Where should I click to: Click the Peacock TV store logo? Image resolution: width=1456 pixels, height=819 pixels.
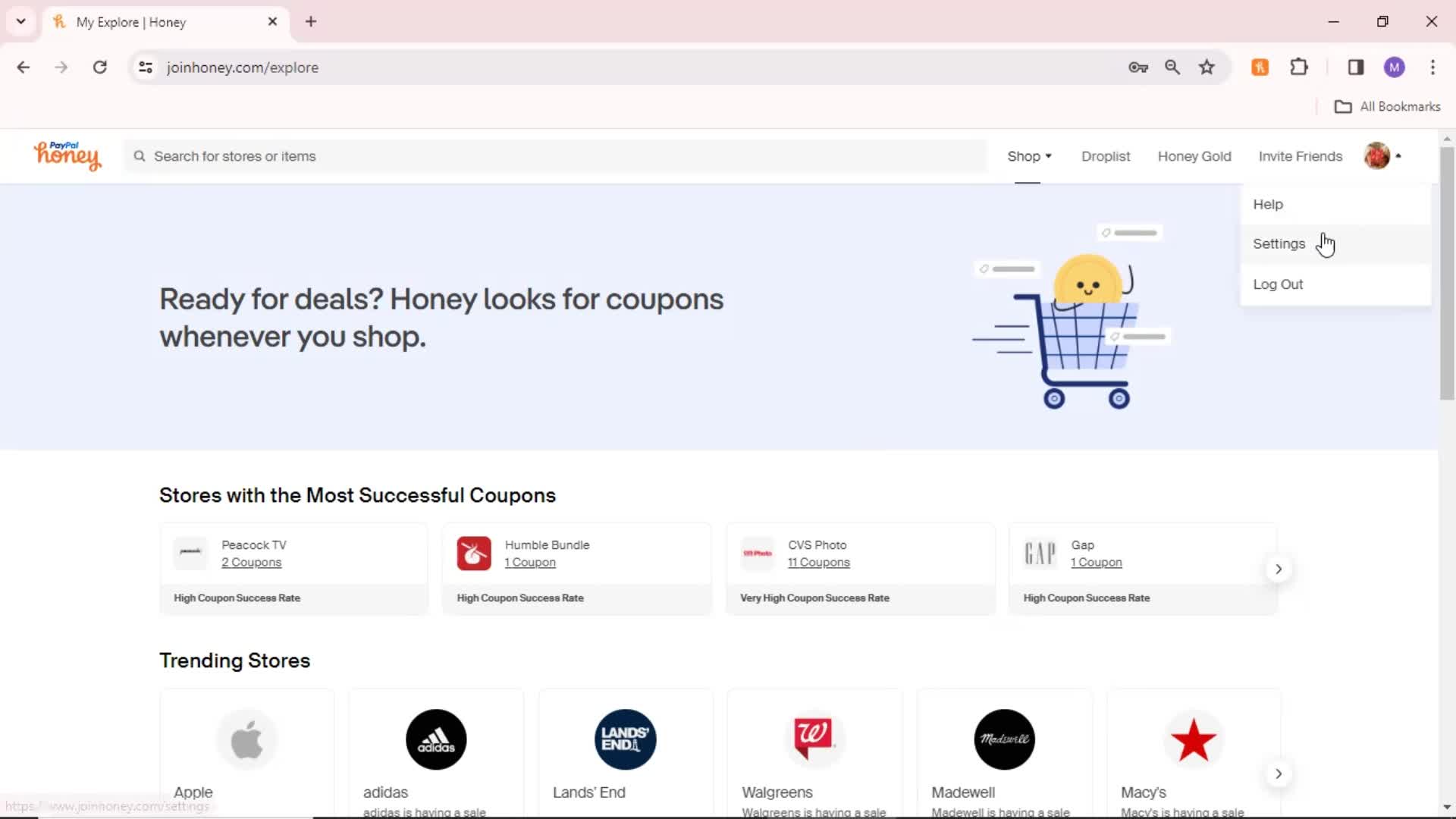tap(190, 554)
